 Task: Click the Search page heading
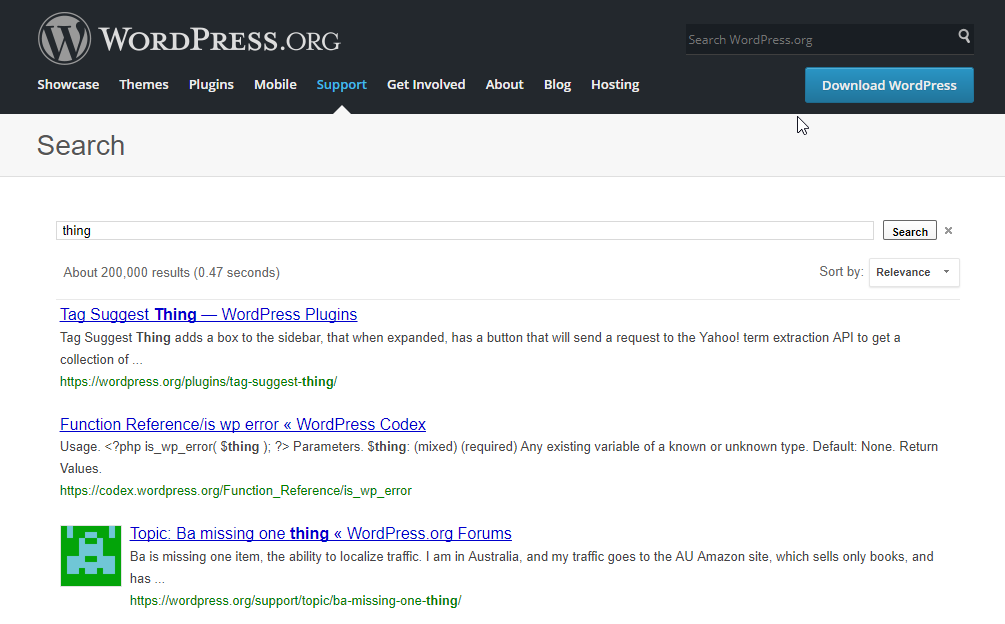click(81, 145)
